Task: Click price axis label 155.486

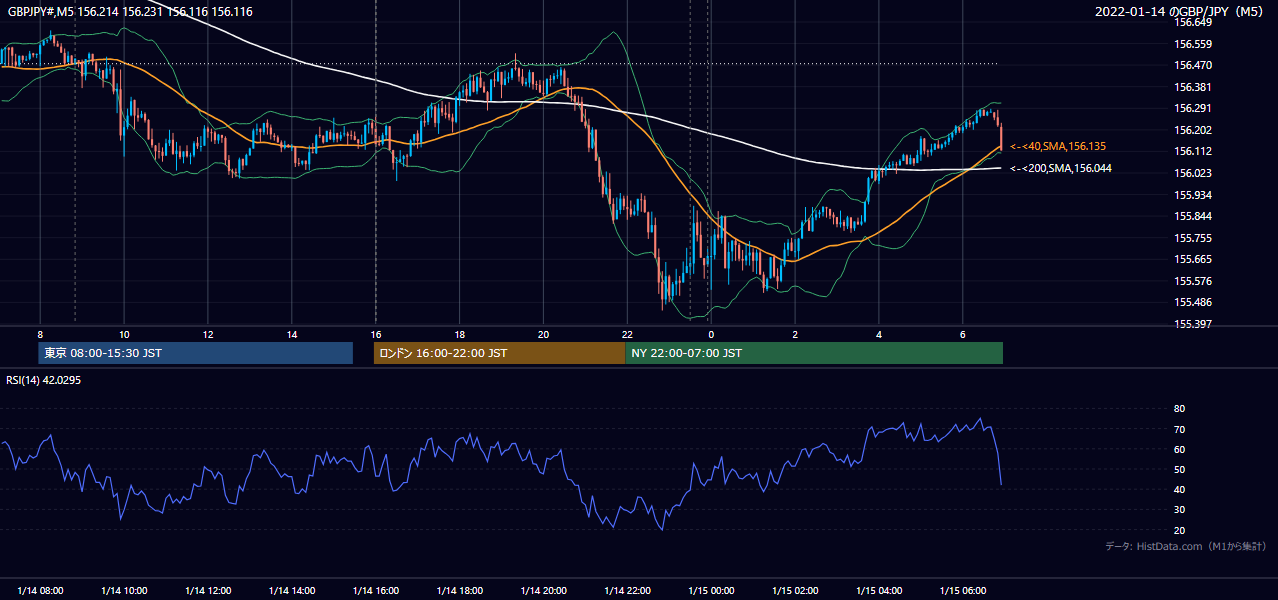Action: [1193, 302]
